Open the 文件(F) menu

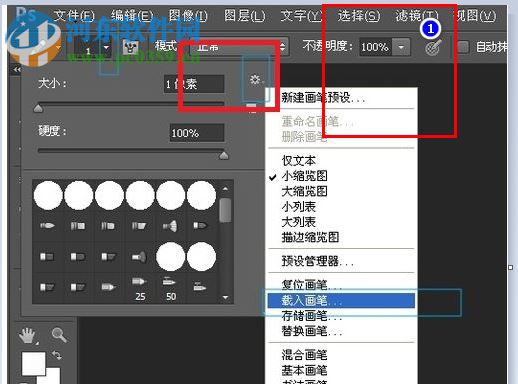(x=74, y=15)
